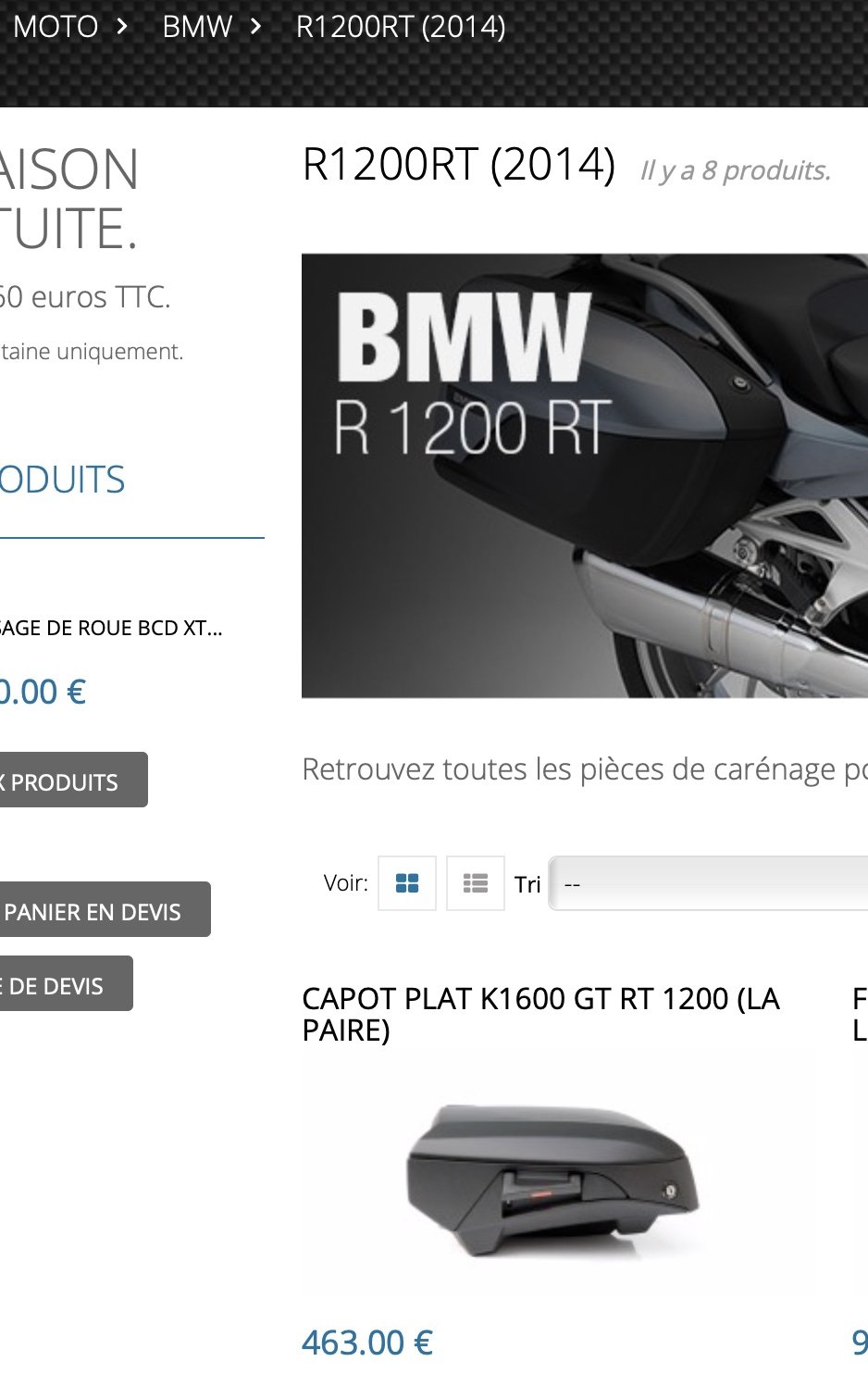The width and height of the screenshot is (868, 1374).
Task: Click the partially visible second product title
Action: pos(860,1015)
